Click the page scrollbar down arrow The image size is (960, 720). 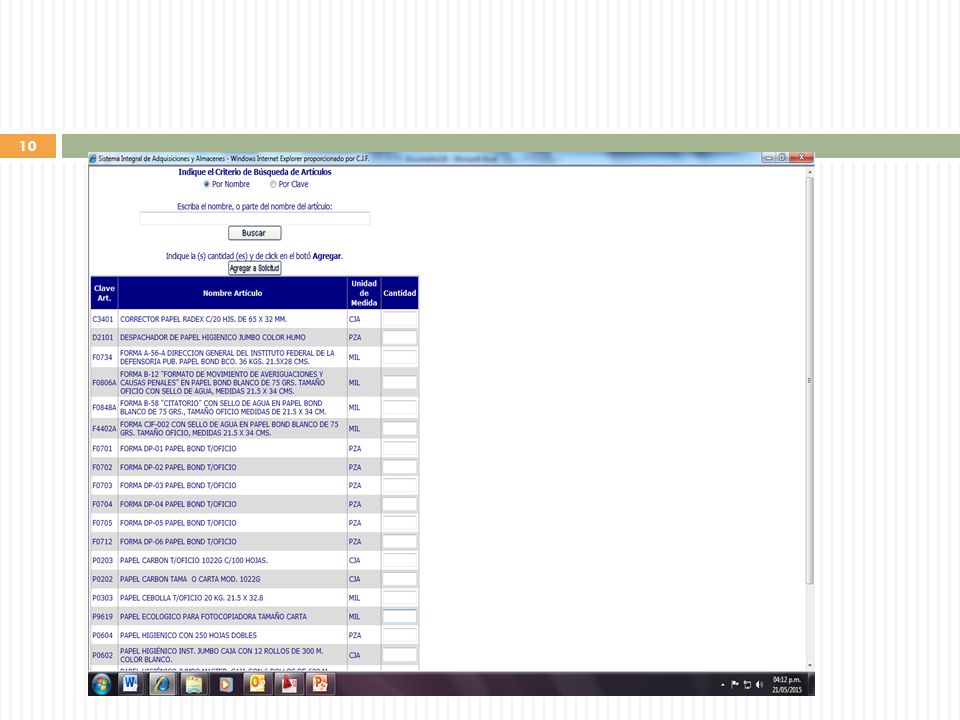pyautogui.click(x=810, y=666)
